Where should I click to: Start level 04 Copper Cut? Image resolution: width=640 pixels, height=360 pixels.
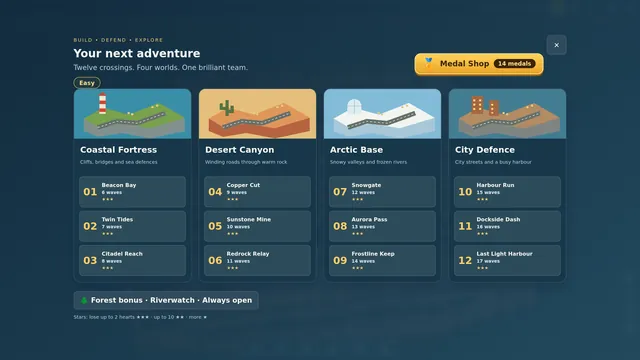tap(257, 192)
